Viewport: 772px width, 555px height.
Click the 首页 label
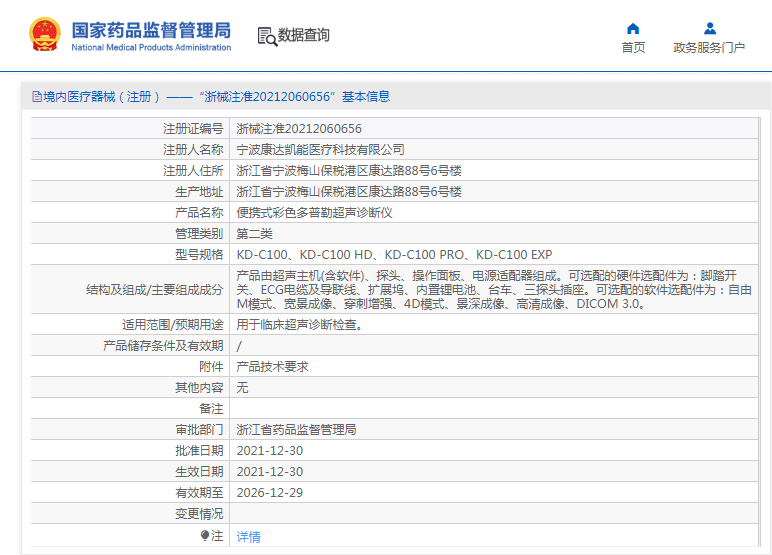click(633, 47)
